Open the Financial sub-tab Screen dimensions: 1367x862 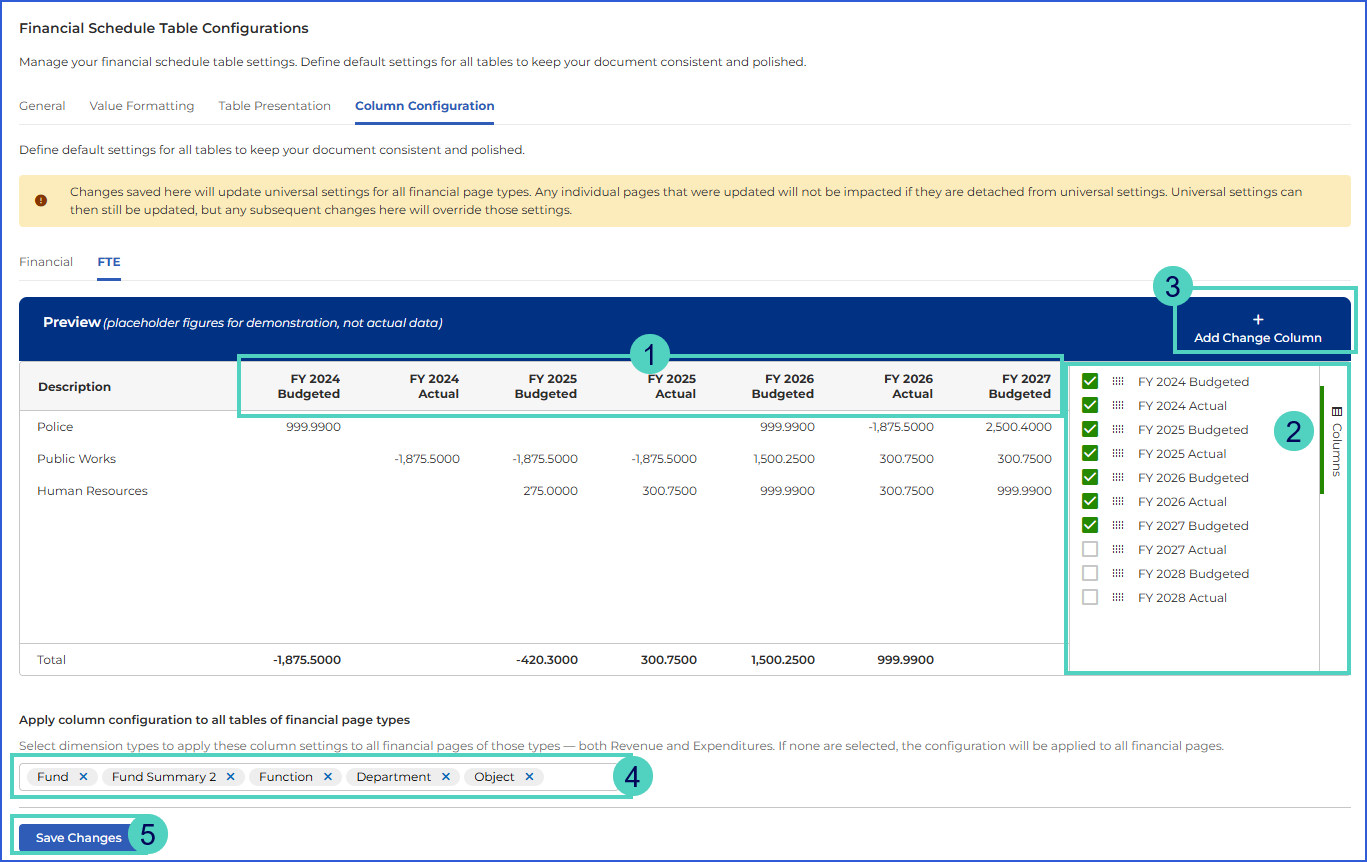coord(46,262)
